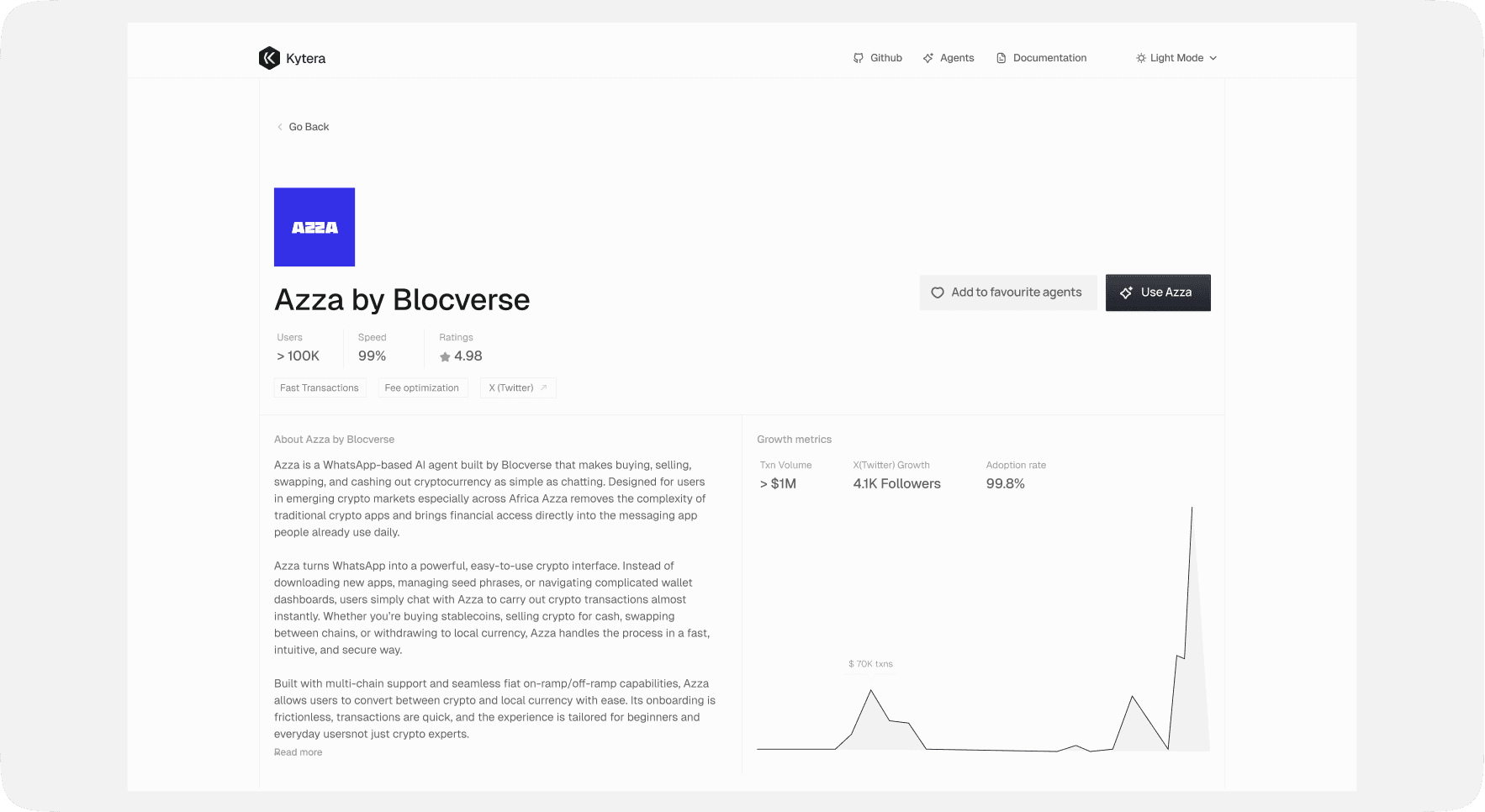Click the sun icon beside Light Mode
Viewport: 1485px width, 812px height.
pyautogui.click(x=1141, y=58)
